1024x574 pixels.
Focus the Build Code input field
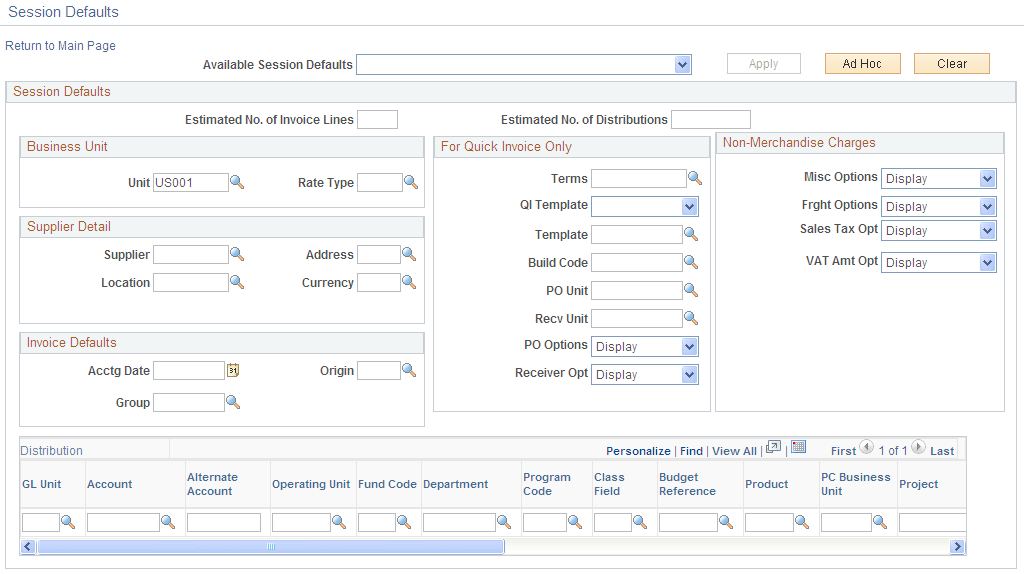coord(637,263)
